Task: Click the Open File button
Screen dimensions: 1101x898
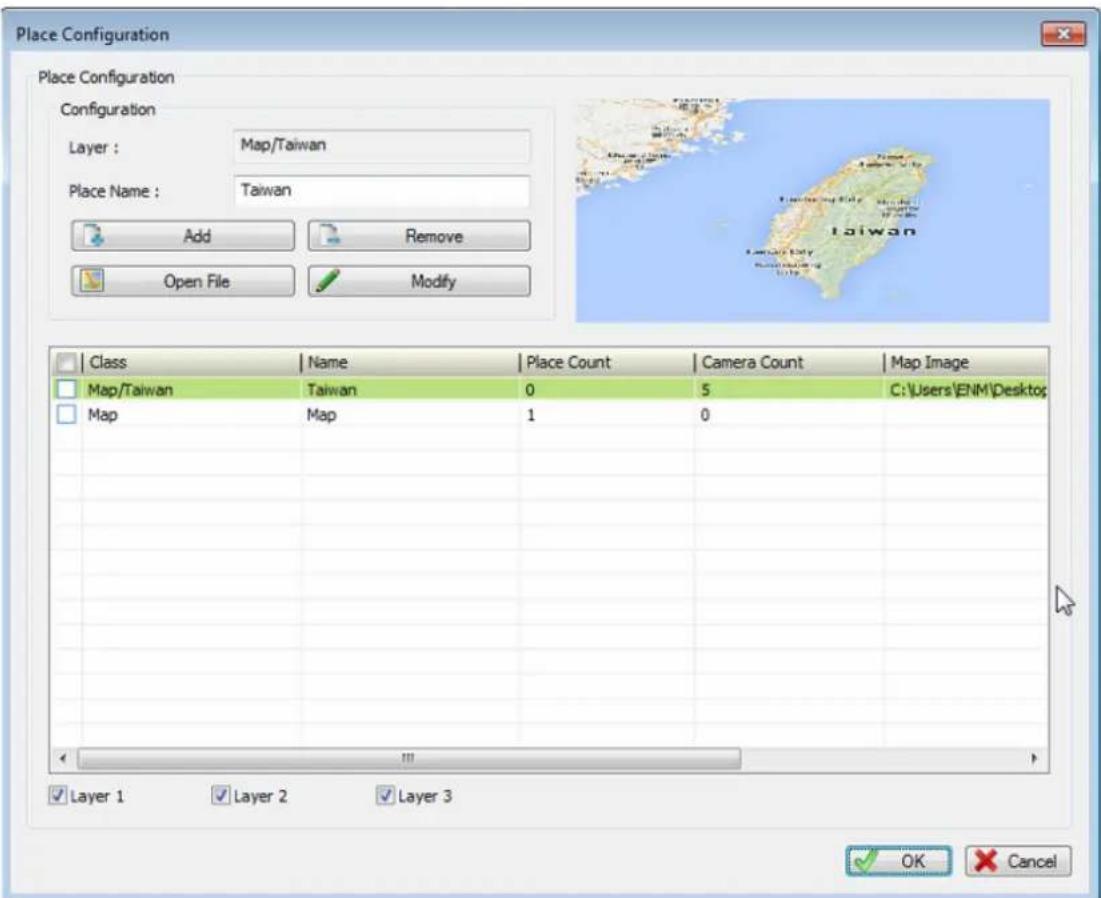Action: point(183,281)
